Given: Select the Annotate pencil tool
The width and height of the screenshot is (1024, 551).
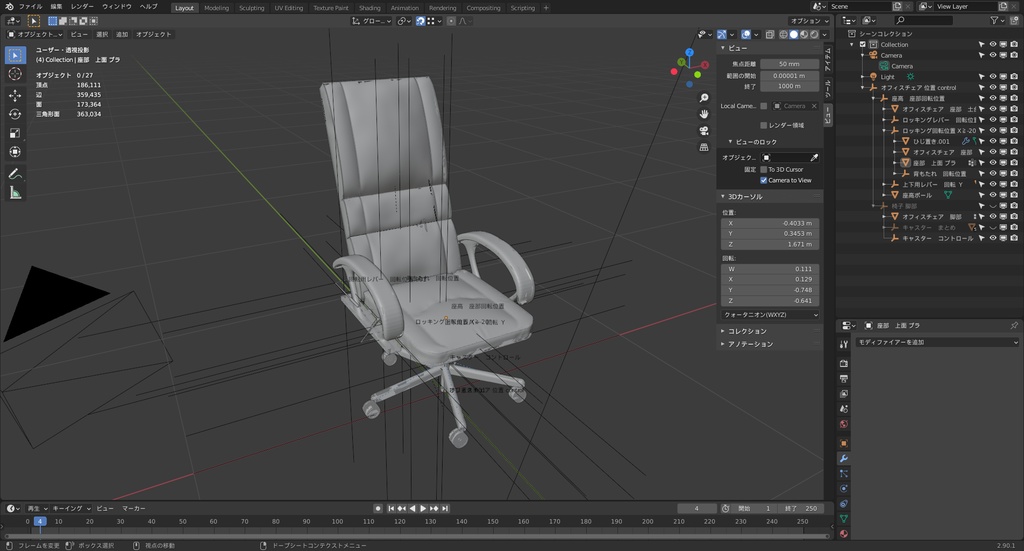Looking at the screenshot, I should pyautogui.click(x=16, y=174).
